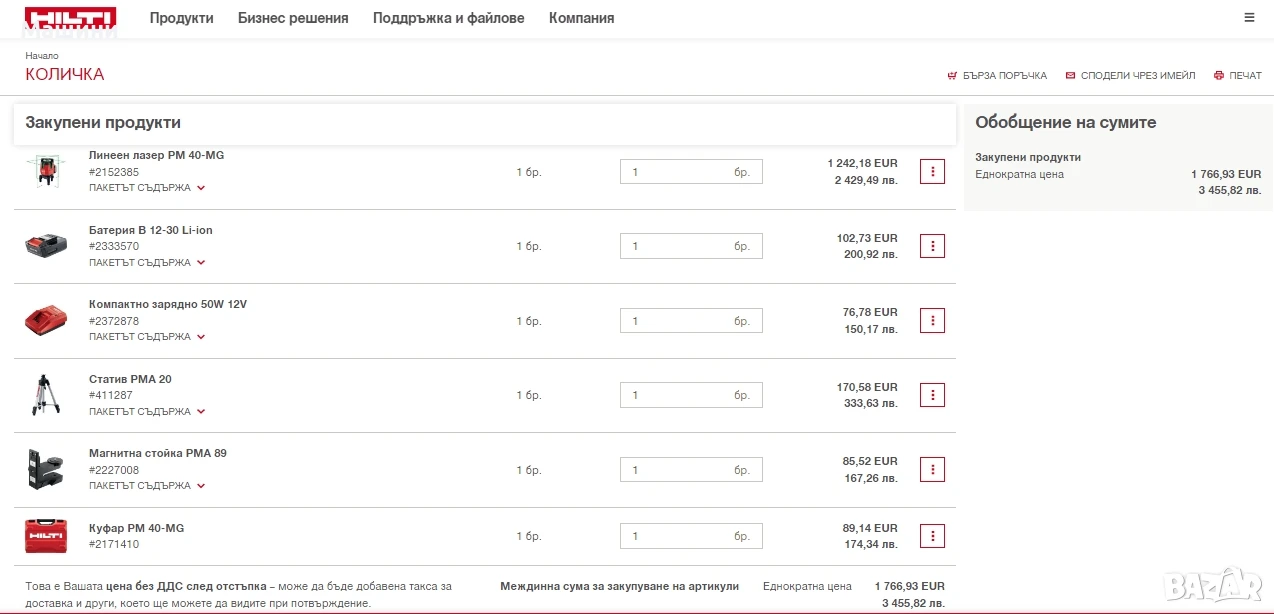Click item number #411287

(110, 395)
